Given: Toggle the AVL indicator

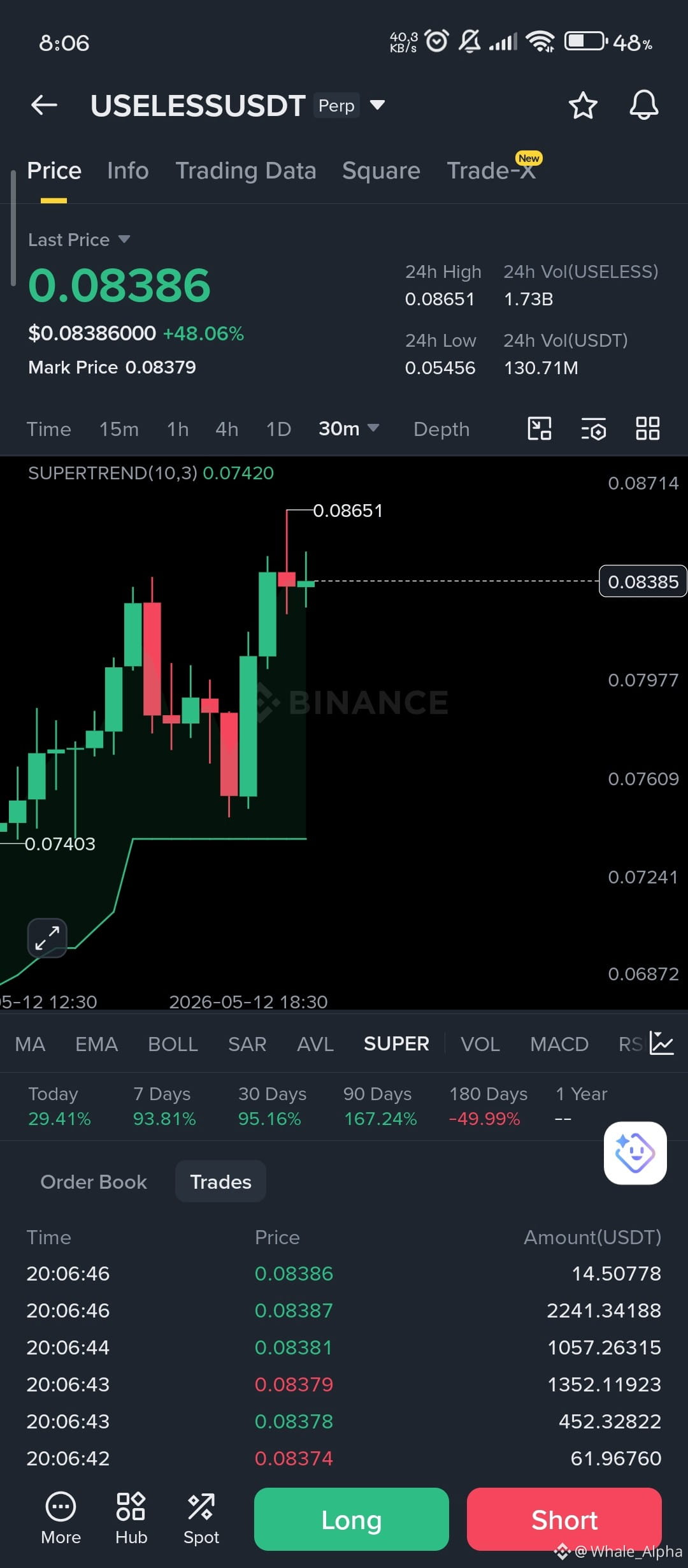Looking at the screenshot, I should click(315, 1044).
